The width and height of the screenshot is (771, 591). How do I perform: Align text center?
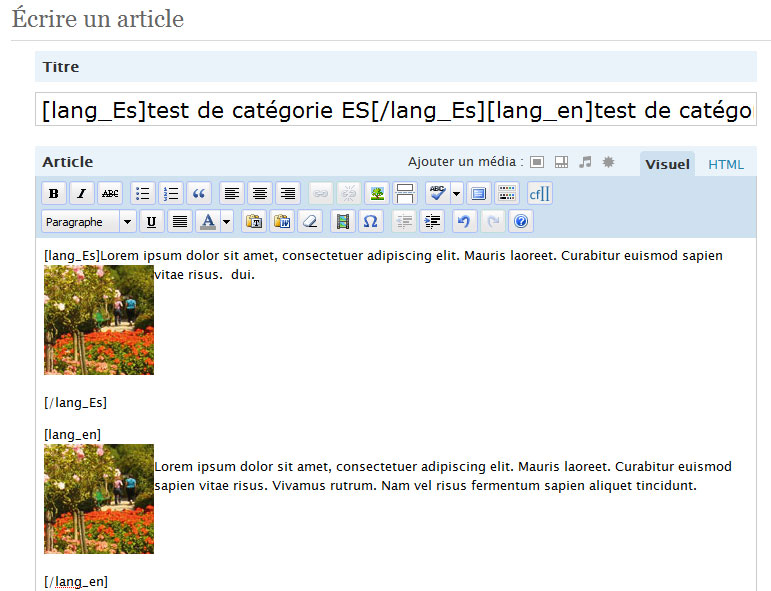260,194
